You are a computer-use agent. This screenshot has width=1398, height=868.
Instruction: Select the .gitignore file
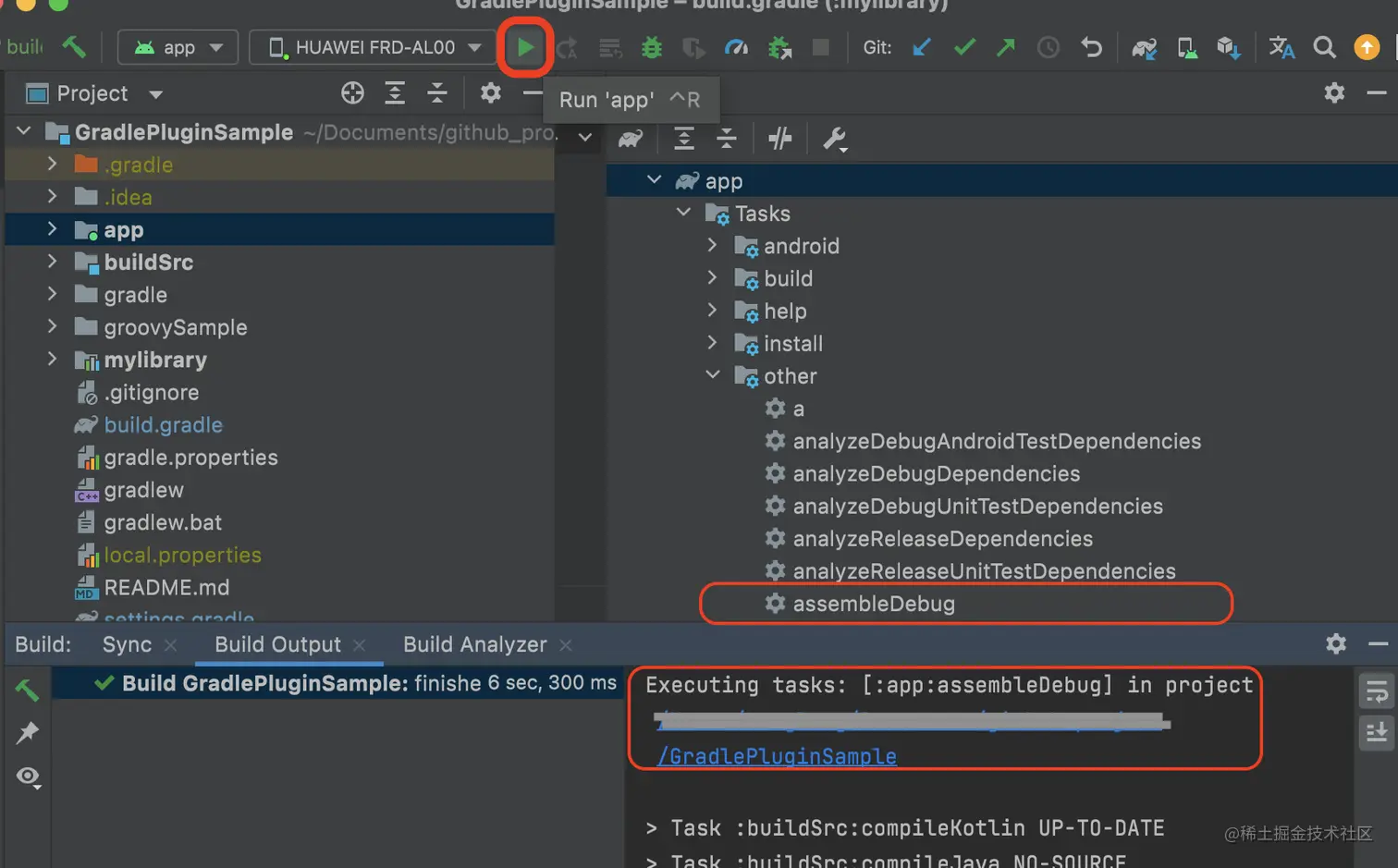151,392
